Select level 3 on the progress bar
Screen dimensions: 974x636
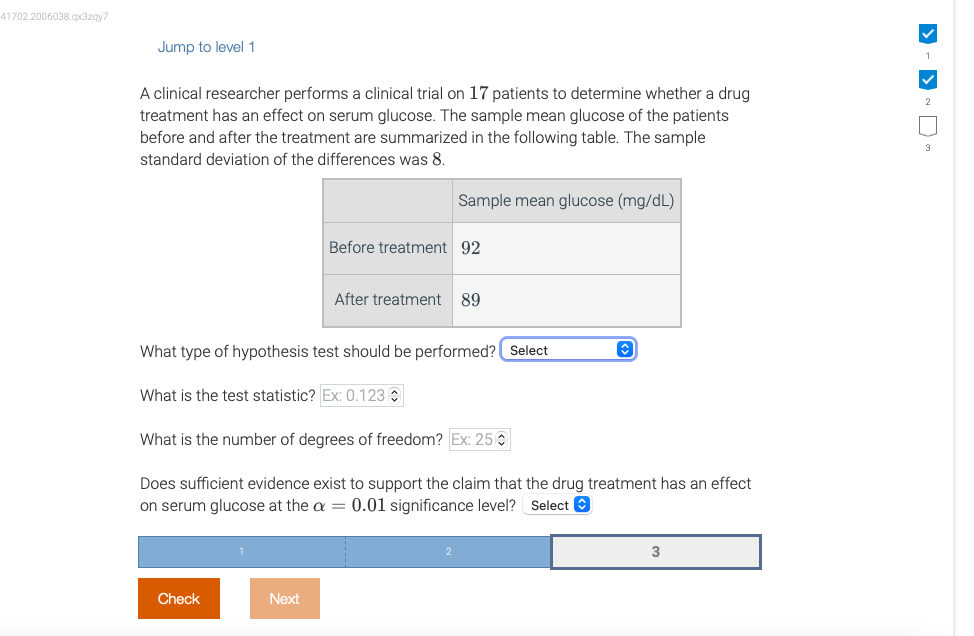click(655, 551)
